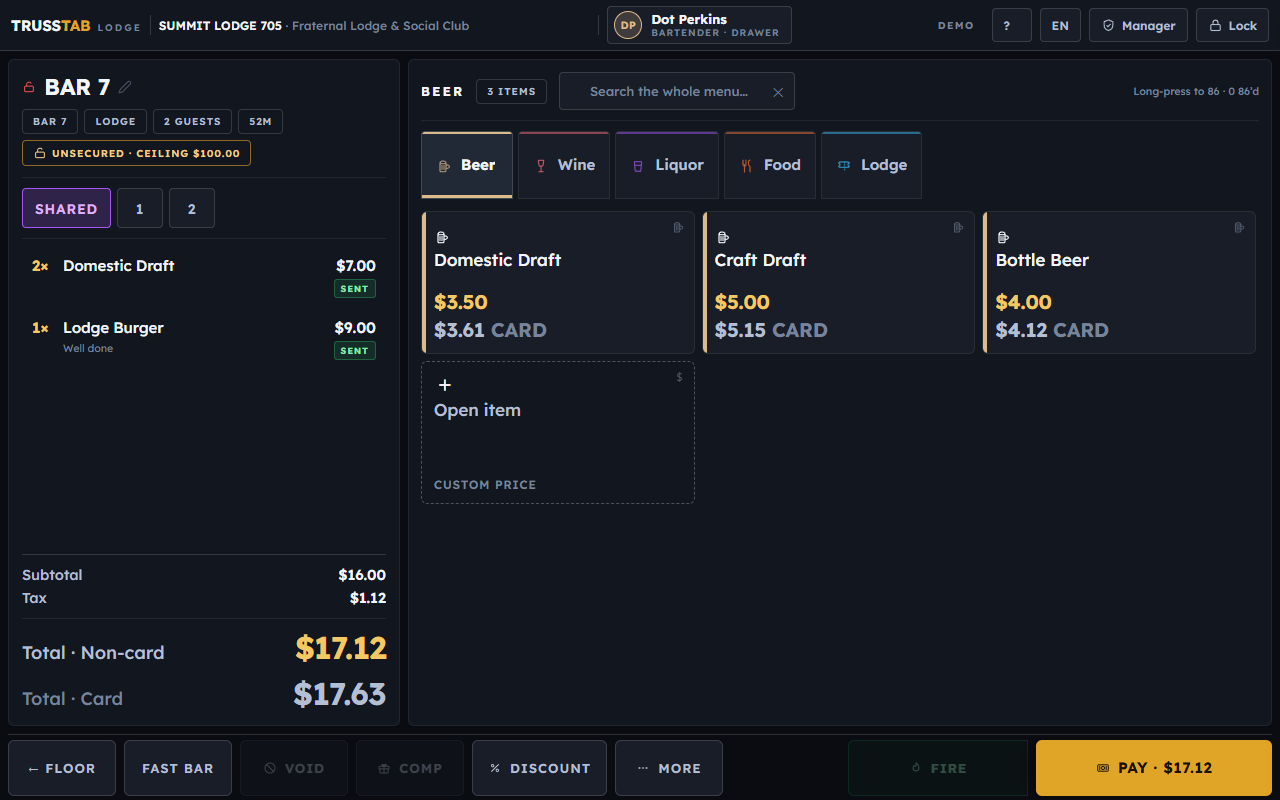This screenshot has height=800, width=1280.
Task: Click the corner icon on Craft Draft card
Action: pos(959,227)
